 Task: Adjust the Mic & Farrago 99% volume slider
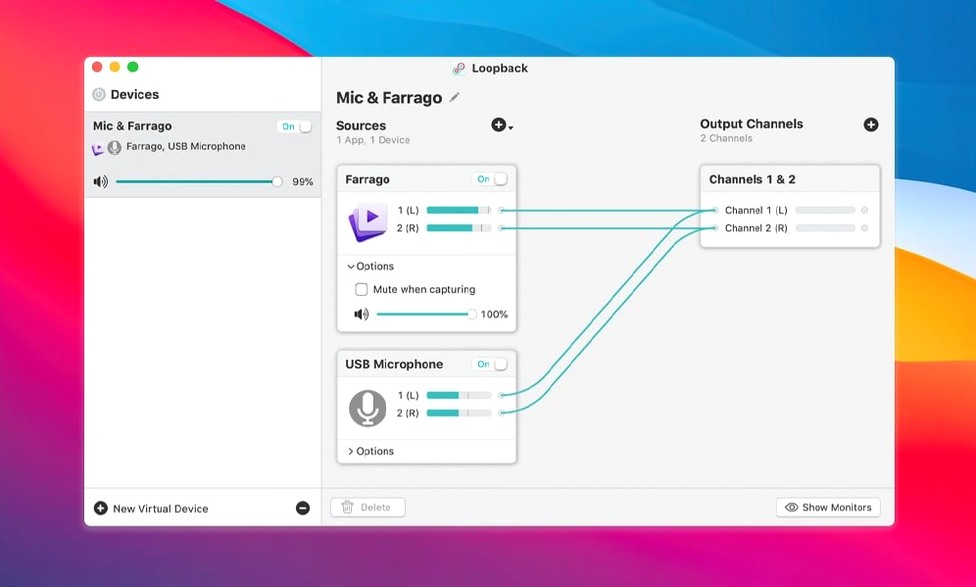coord(199,182)
